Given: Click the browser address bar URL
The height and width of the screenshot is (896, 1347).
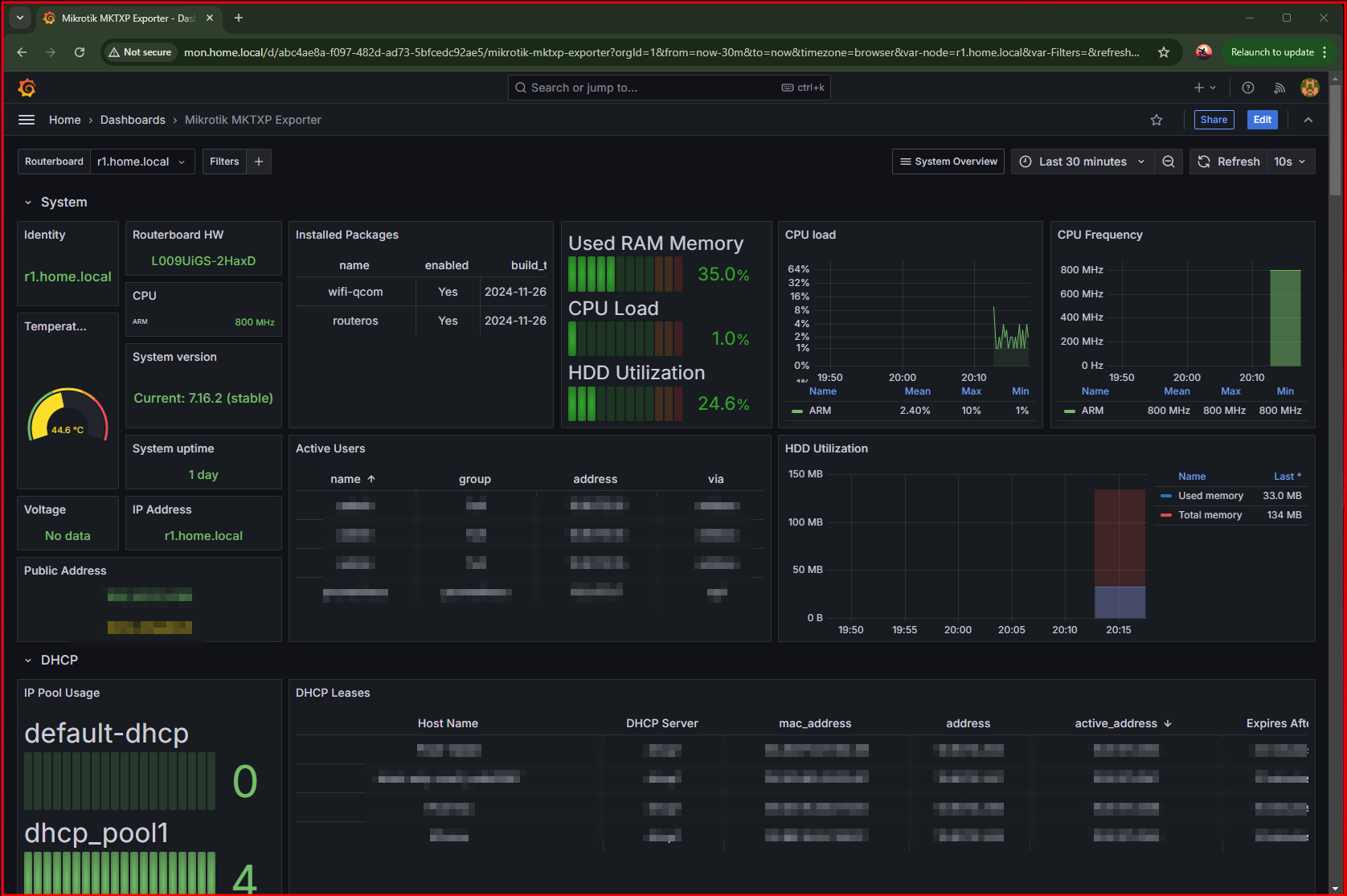Looking at the screenshot, I should click(661, 52).
